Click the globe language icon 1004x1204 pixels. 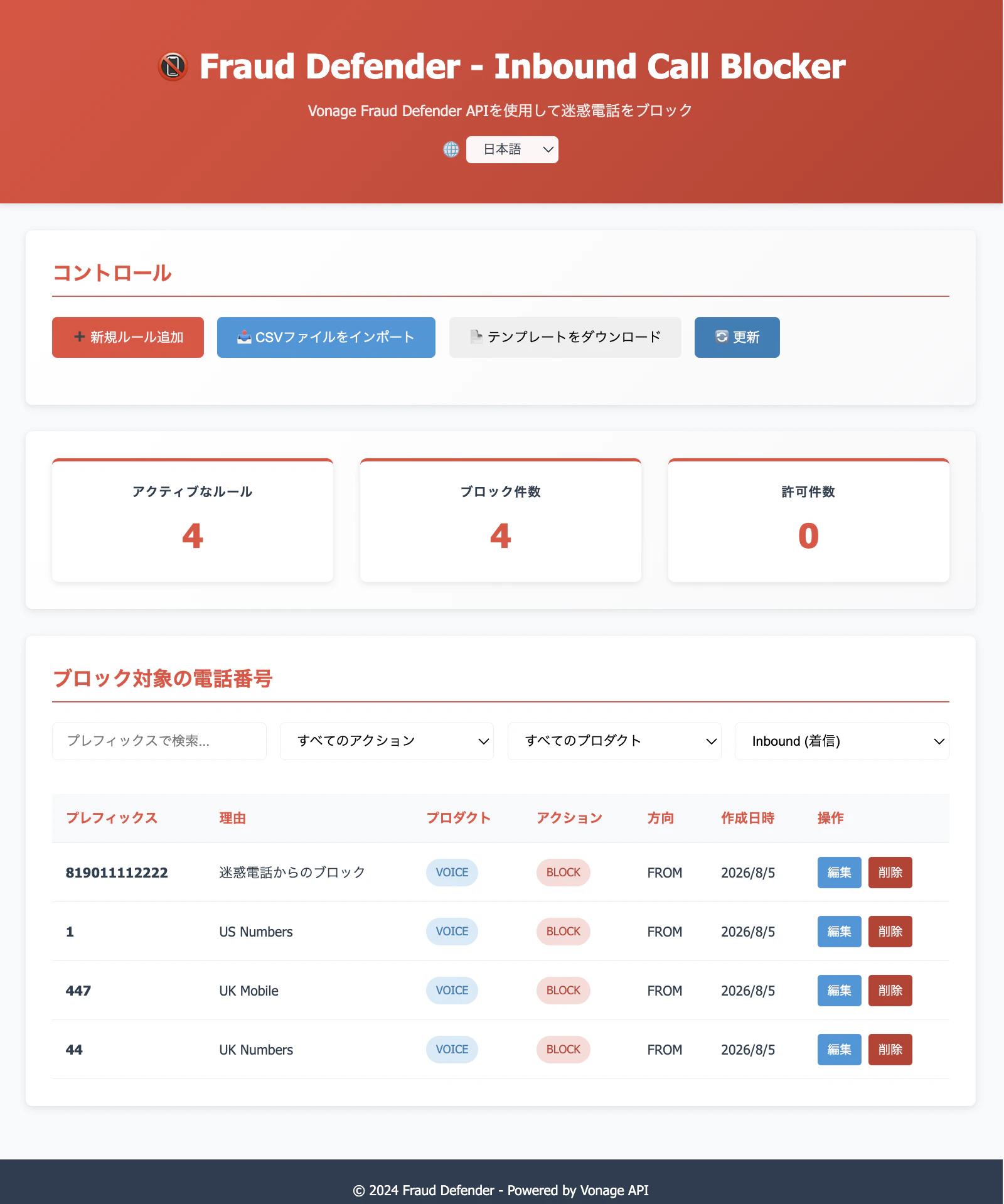click(x=451, y=149)
